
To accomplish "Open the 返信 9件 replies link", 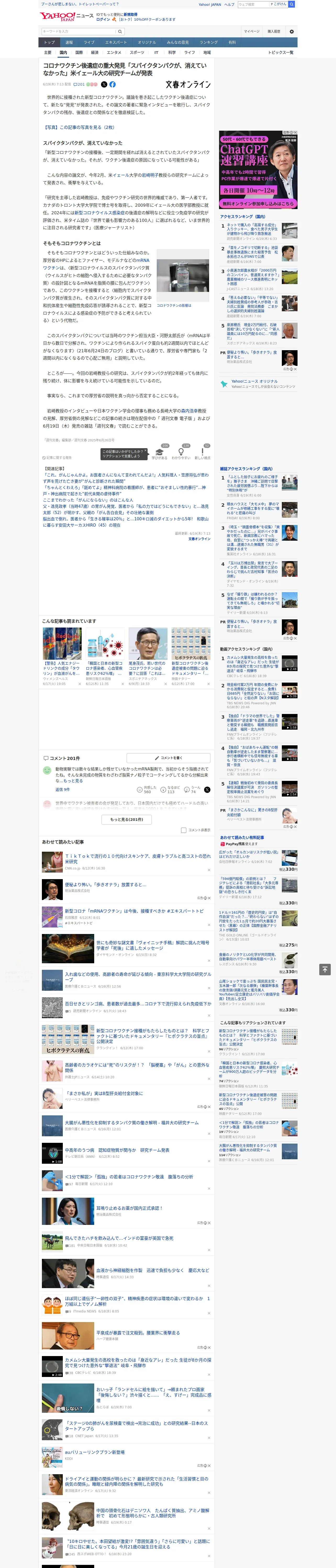I will pyautogui.click(x=63, y=789).
